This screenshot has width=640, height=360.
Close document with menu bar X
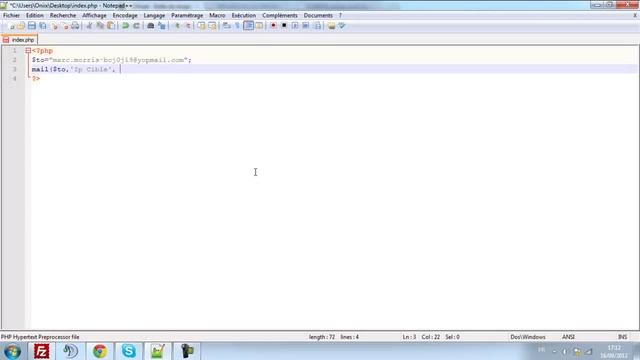click(x=635, y=16)
